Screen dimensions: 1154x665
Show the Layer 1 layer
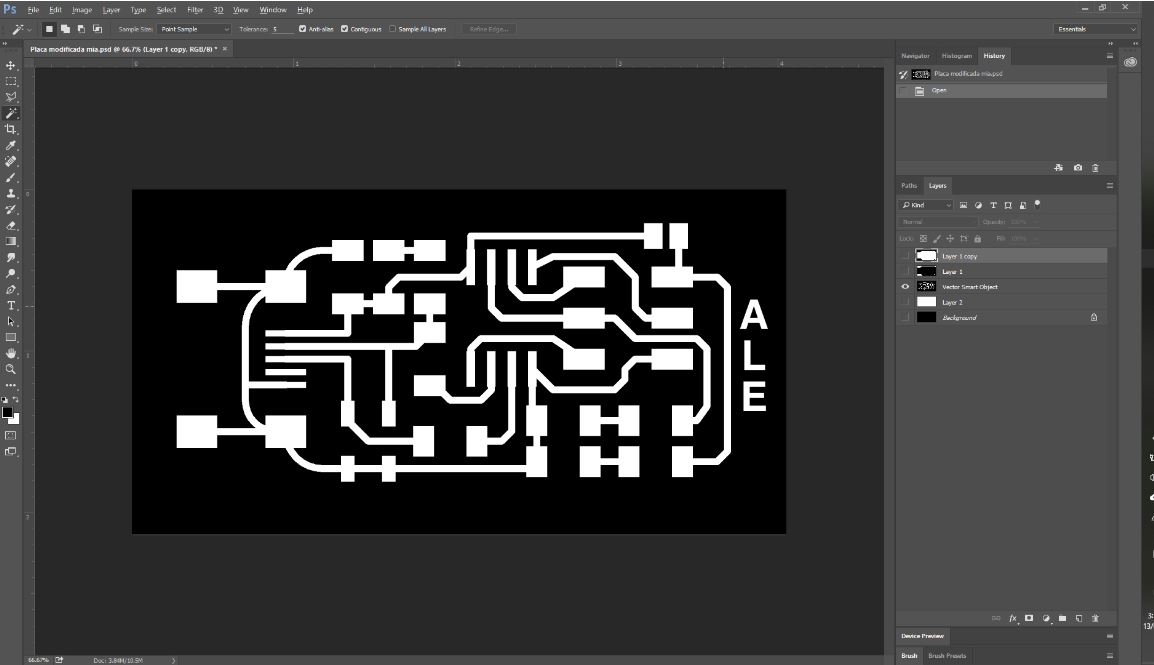(905, 271)
